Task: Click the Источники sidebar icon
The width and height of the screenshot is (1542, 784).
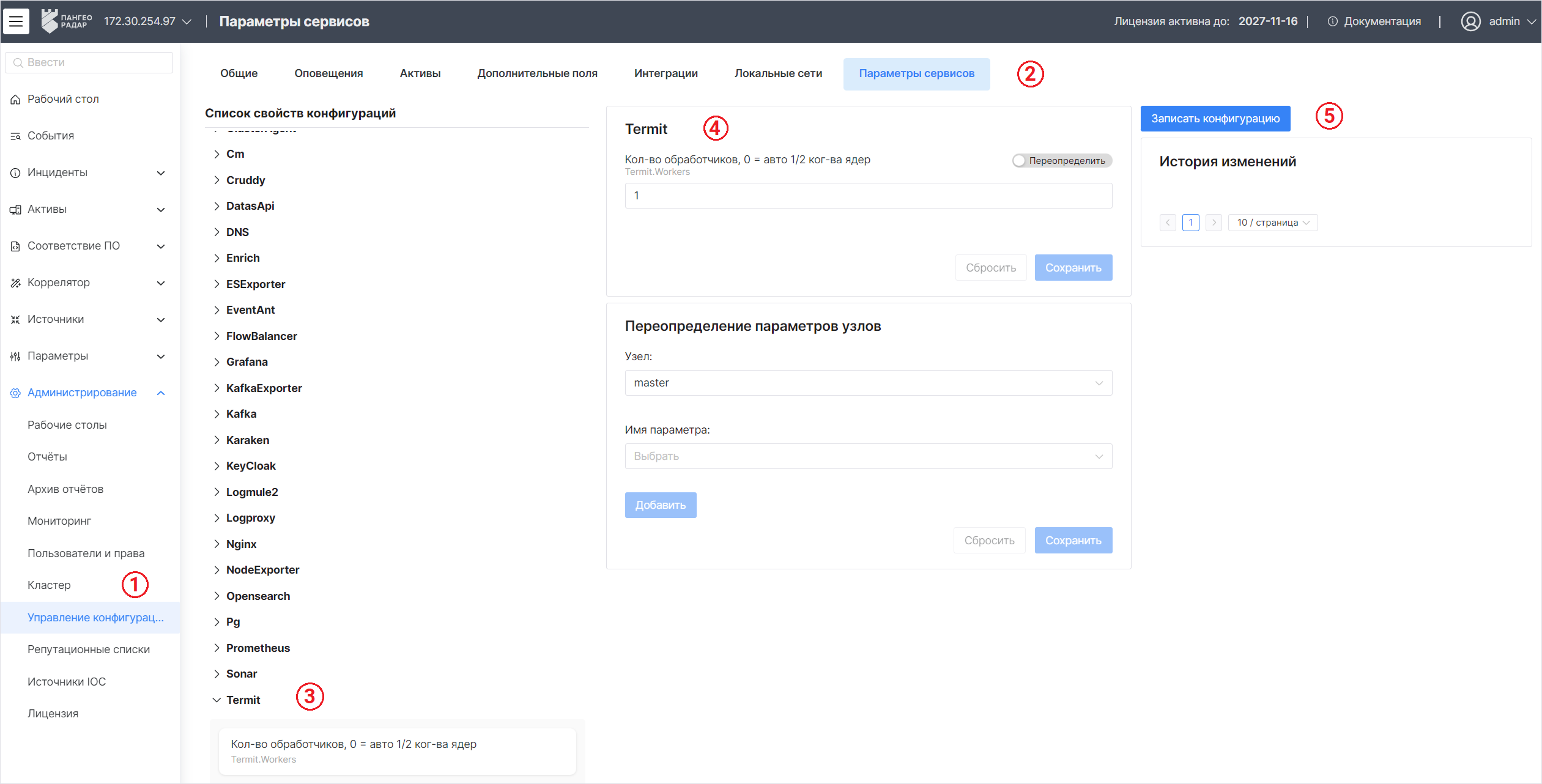Action: pos(15,319)
